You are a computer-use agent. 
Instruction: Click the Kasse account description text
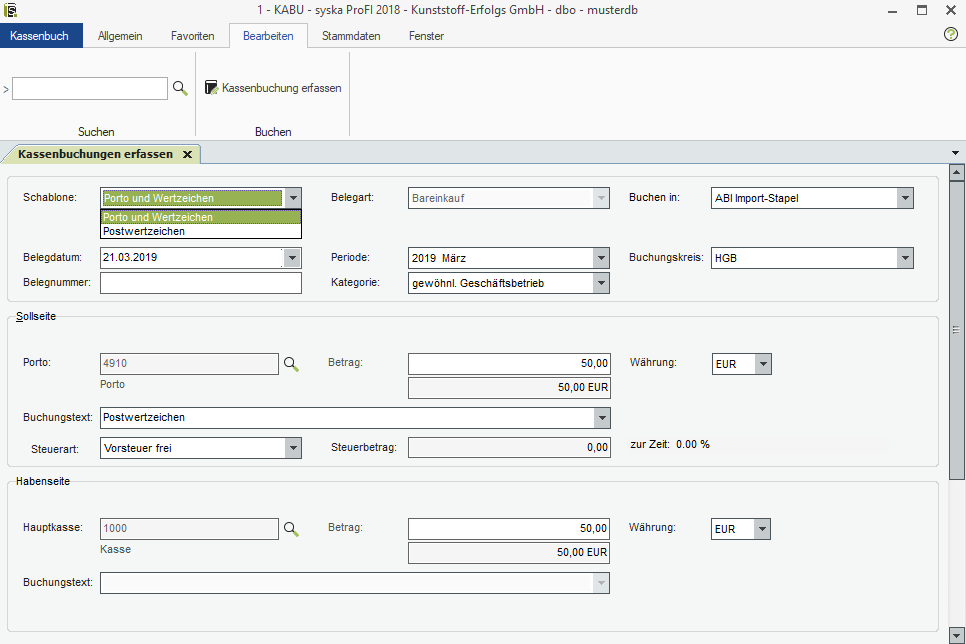[116, 549]
